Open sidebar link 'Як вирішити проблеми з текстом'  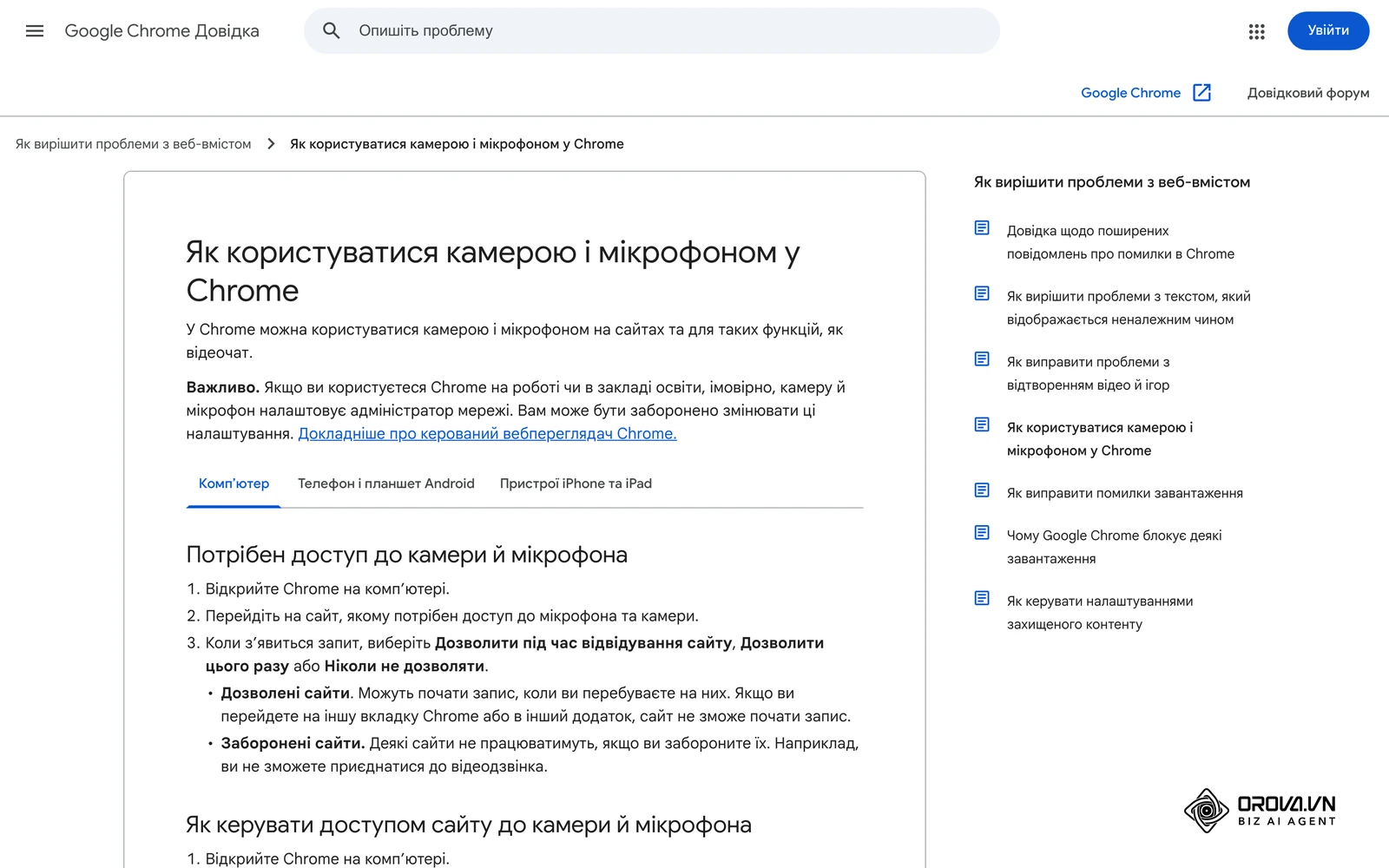[1129, 308]
